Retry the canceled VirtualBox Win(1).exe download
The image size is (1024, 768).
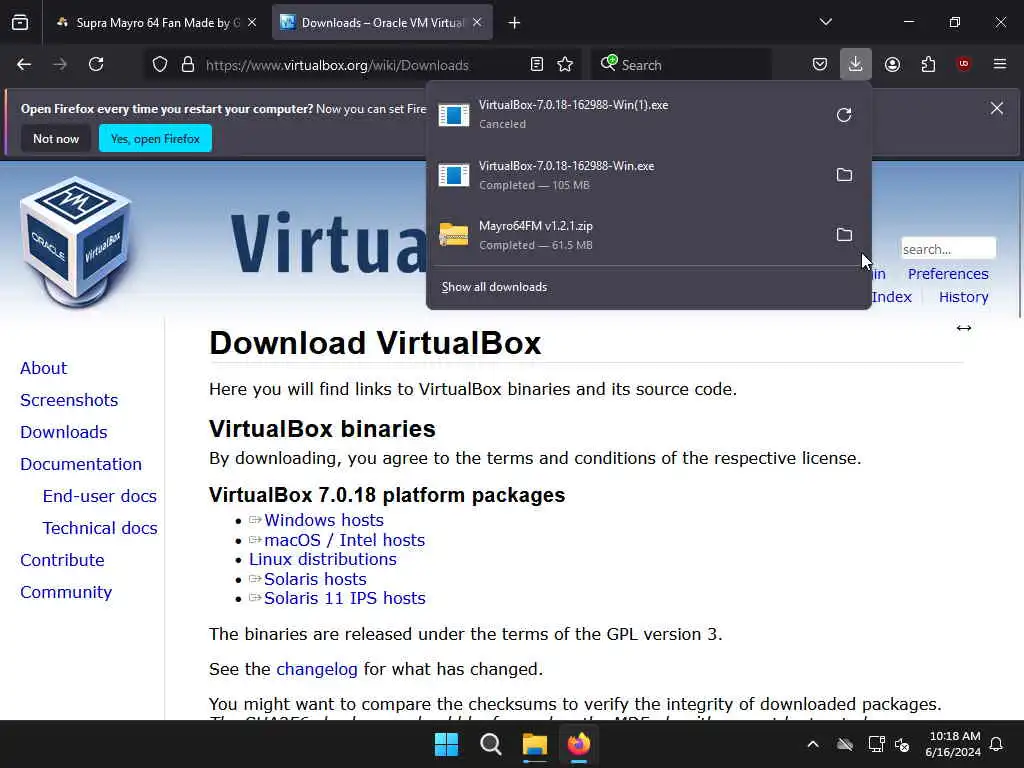pyautogui.click(x=844, y=115)
